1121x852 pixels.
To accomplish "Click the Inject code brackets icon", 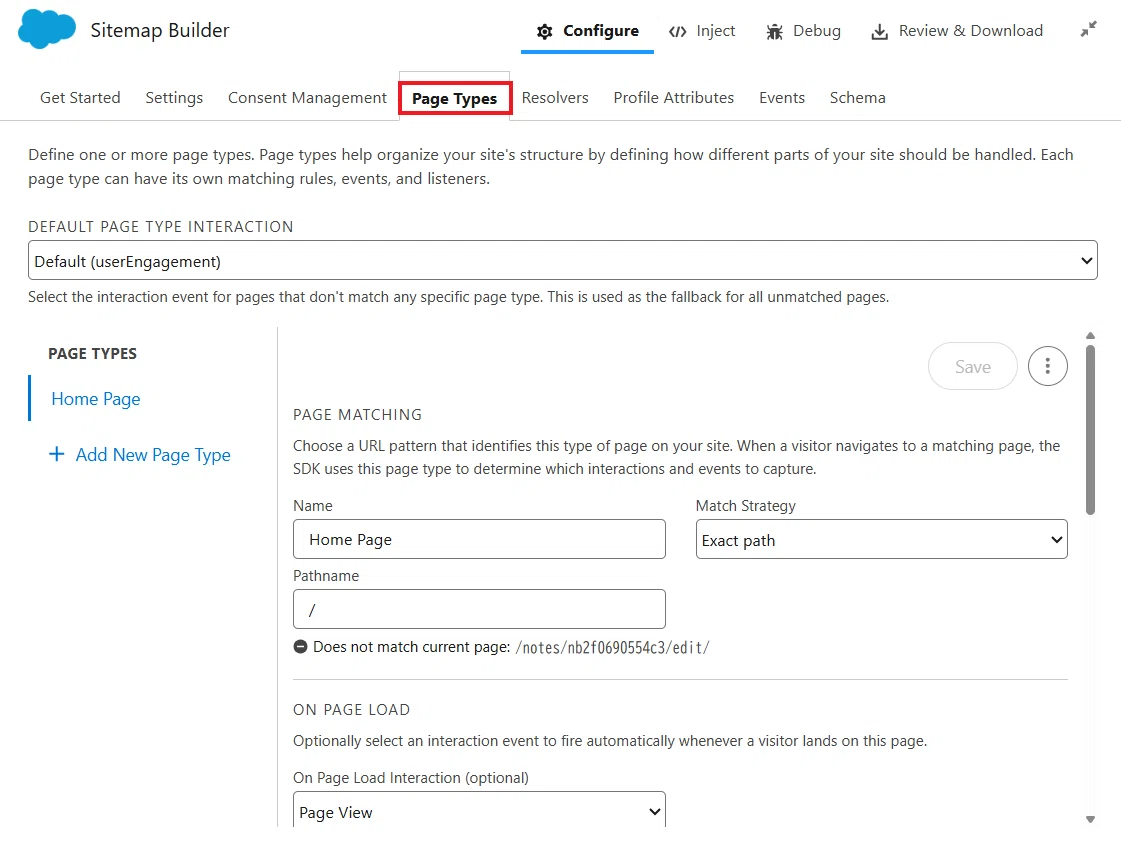I will [x=677, y=31].
